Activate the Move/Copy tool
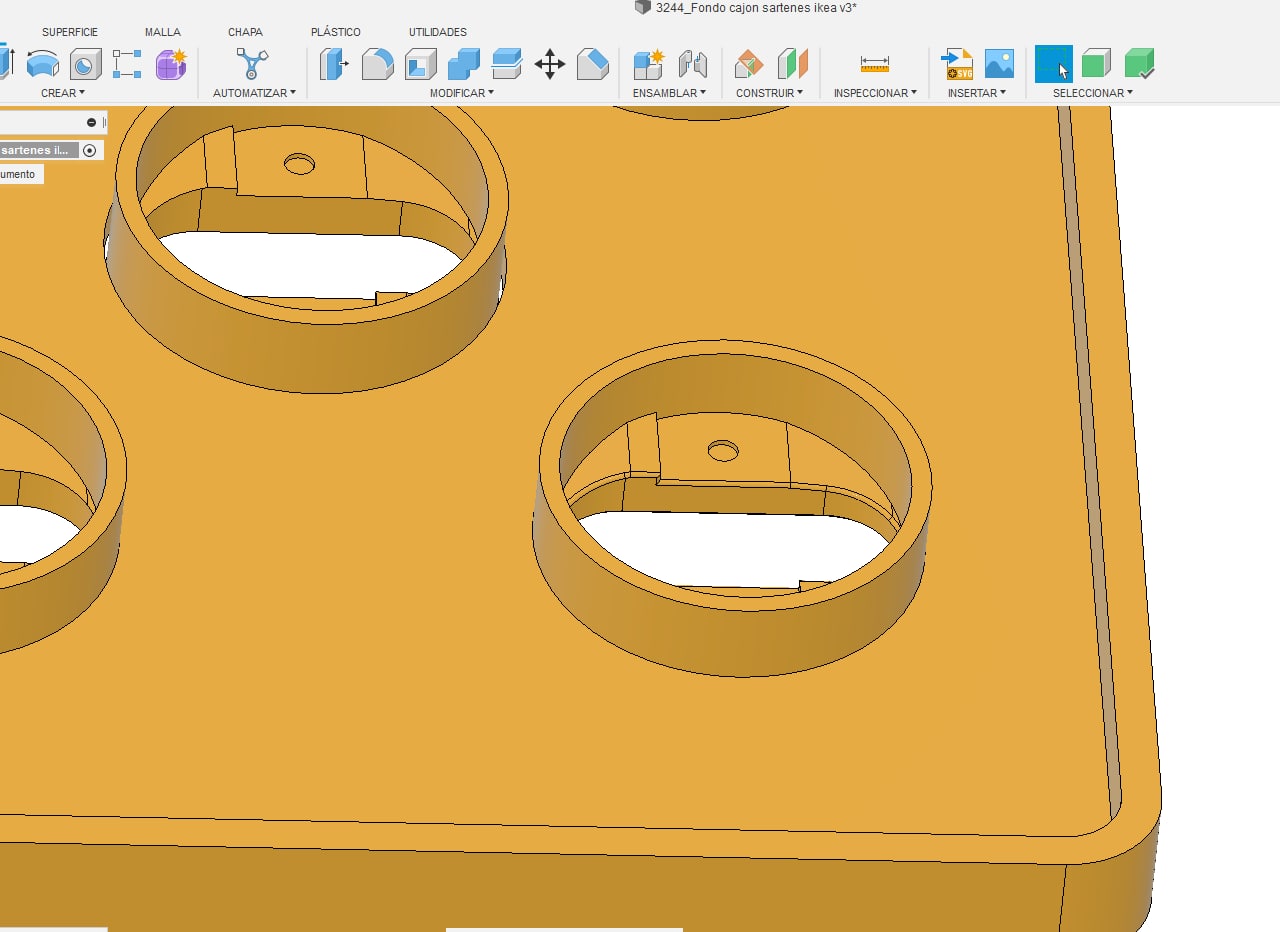 click(x=549, y=64)
